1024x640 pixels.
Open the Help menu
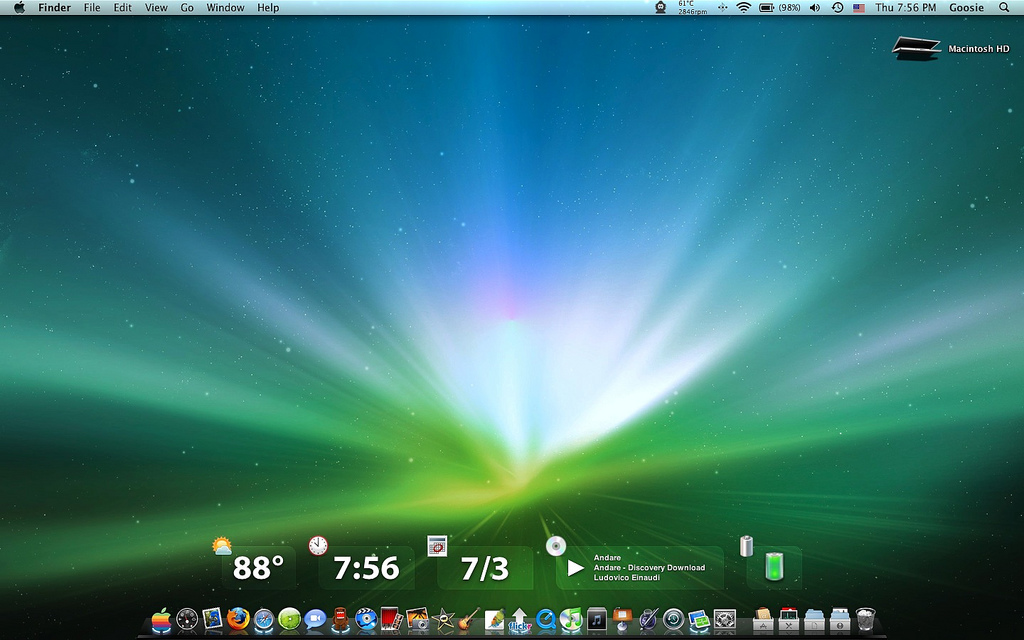[x=268, y=8]
